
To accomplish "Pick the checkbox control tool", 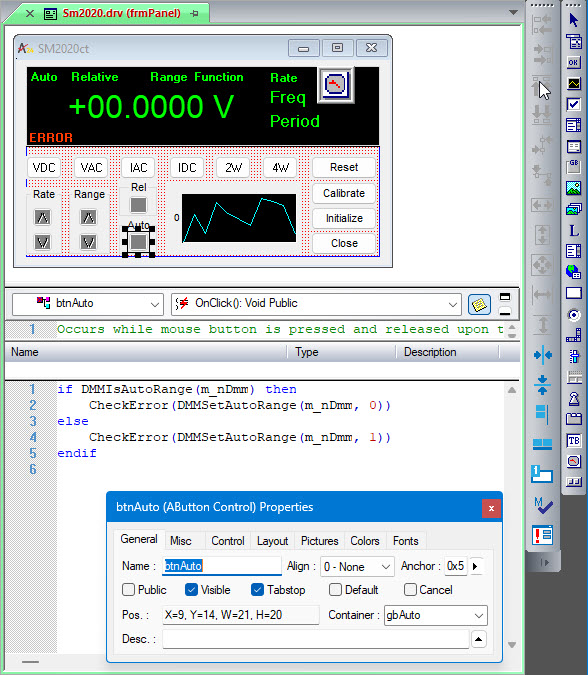I will (x=573, y=104).
